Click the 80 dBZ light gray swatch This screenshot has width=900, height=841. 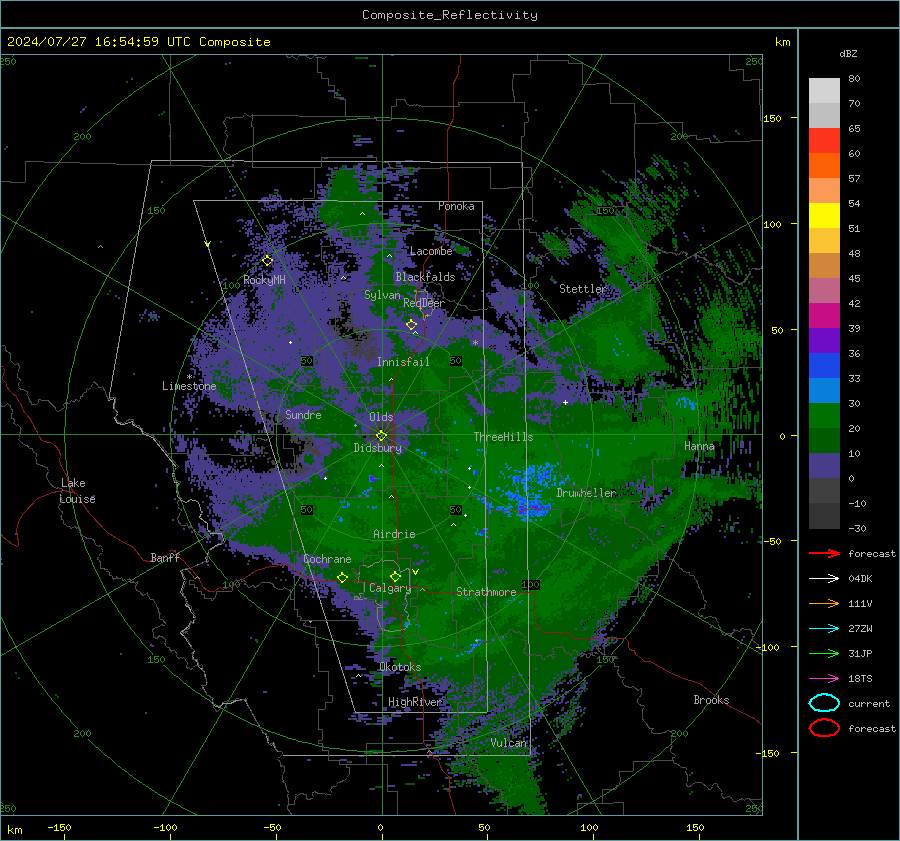pyautogui.click(x=824, y=90)
